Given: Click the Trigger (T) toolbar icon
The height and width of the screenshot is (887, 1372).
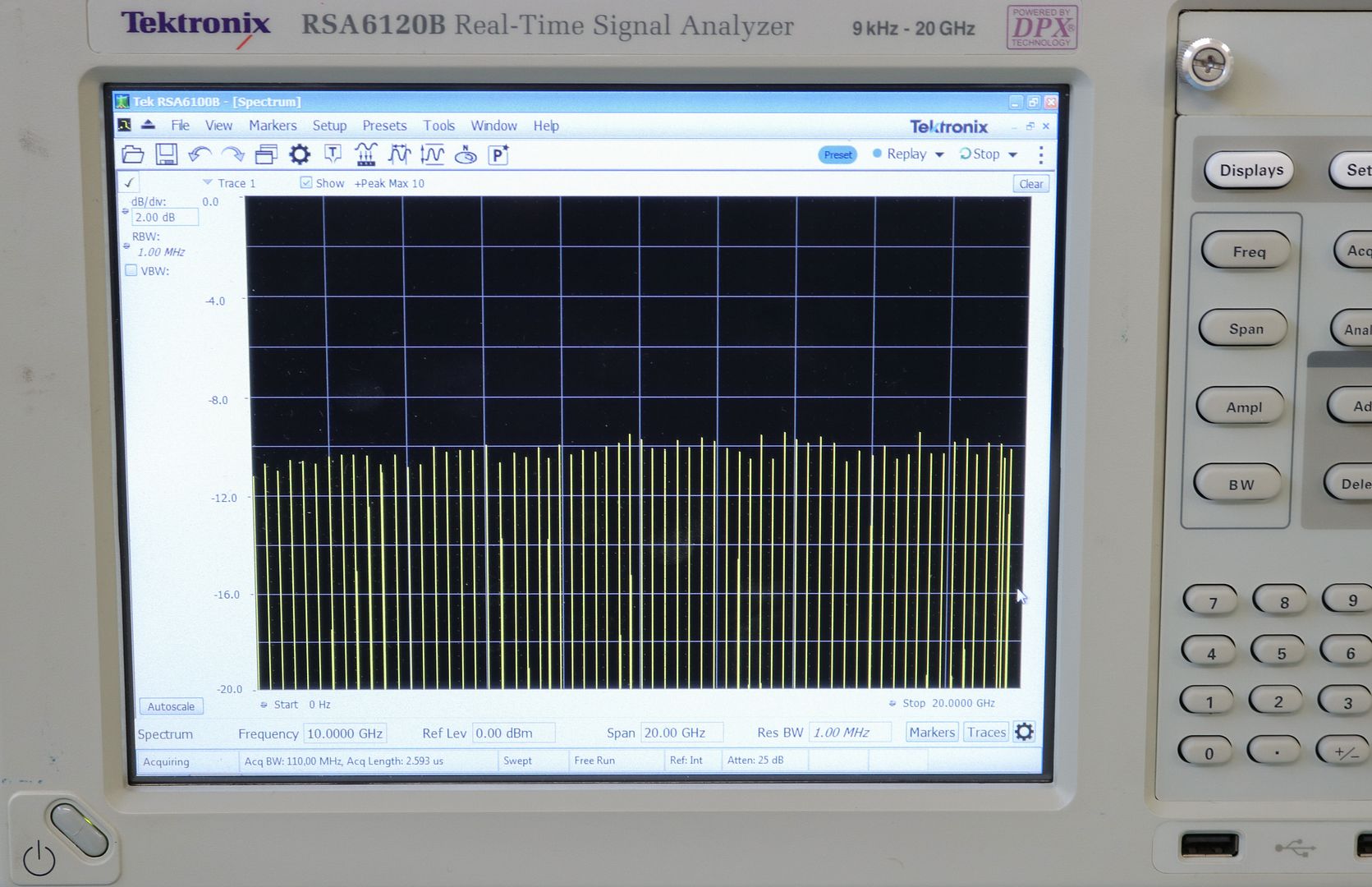Looking at the screenshot, I should 333,154.
